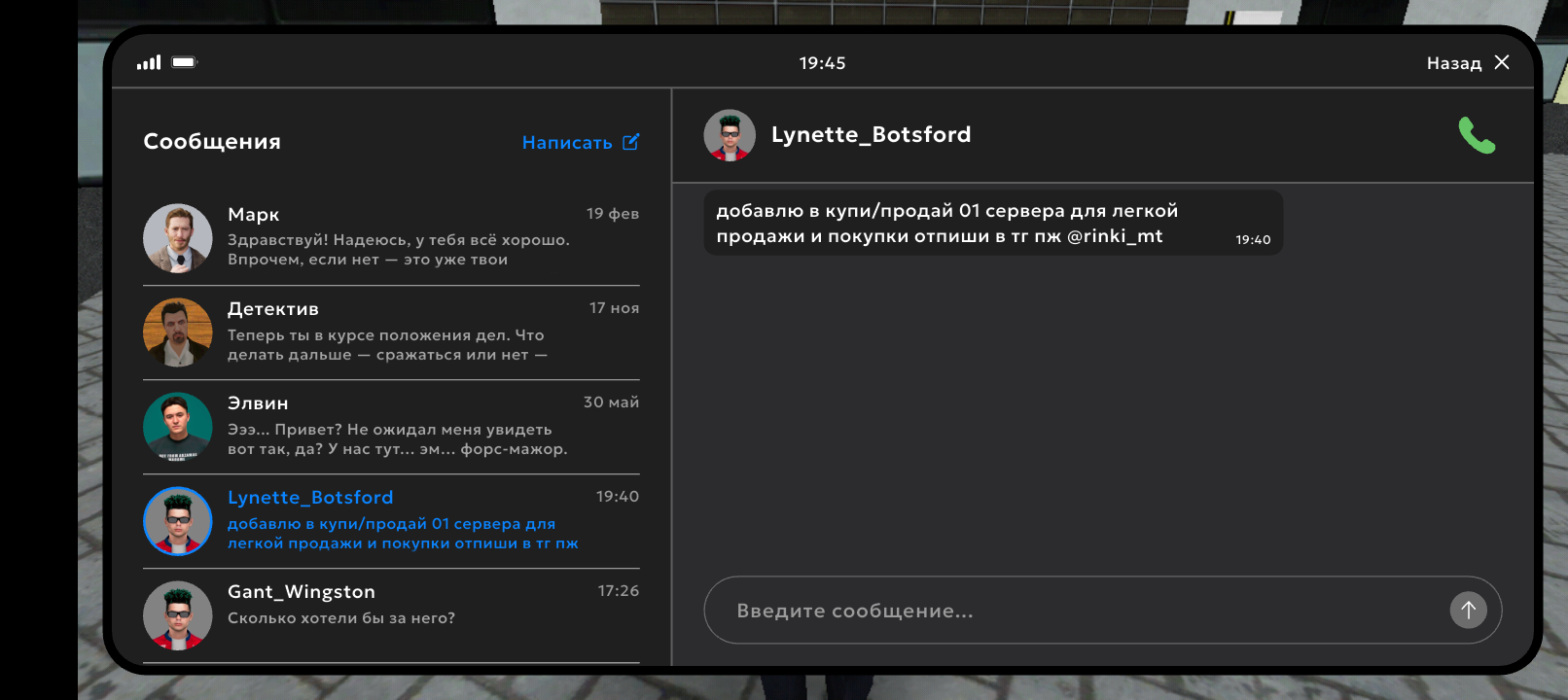Click Элвин's round avatar

pyautogui.click(x=178, y=427)
